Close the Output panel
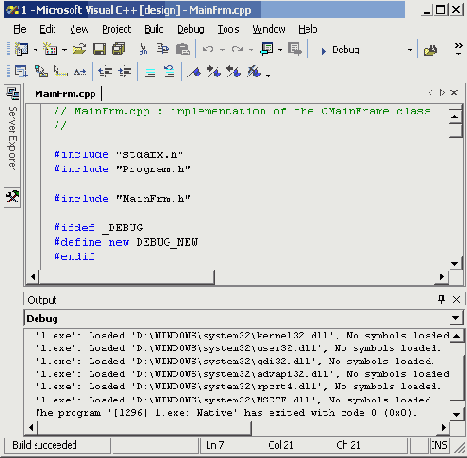Screen dimensions: 467x458 (x=456, y=299)
